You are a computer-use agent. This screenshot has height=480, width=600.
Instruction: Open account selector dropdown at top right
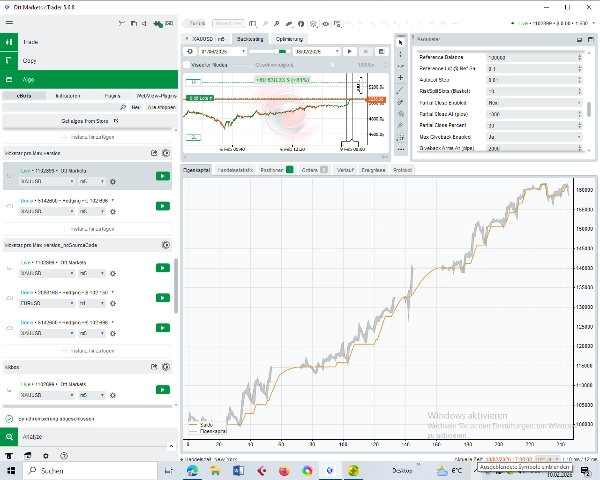[591, 23]
